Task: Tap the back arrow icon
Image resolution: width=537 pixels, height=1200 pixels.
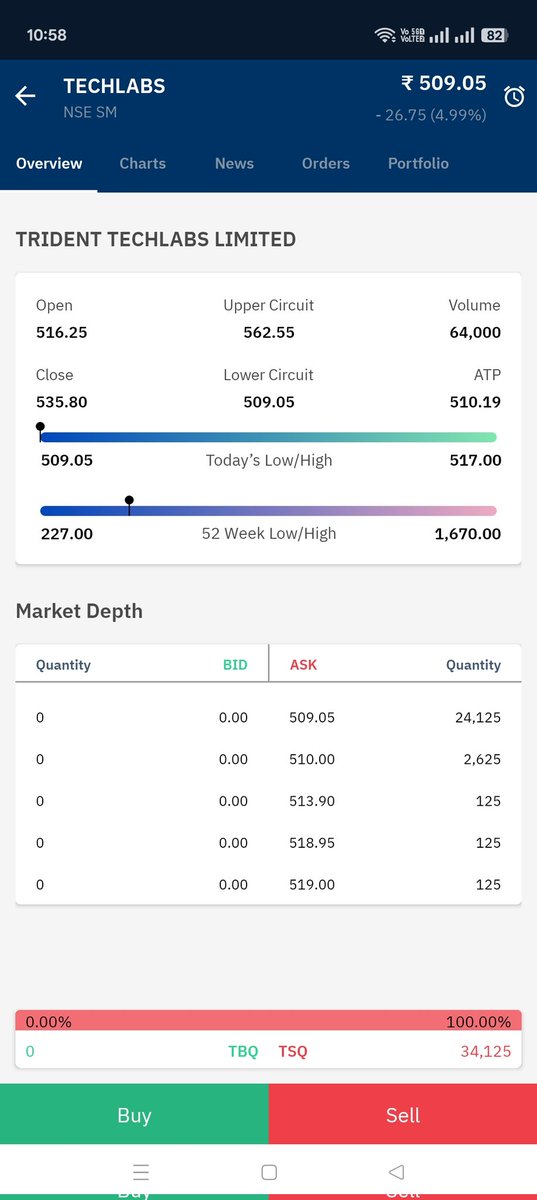Action: click(x=25, y=96)
